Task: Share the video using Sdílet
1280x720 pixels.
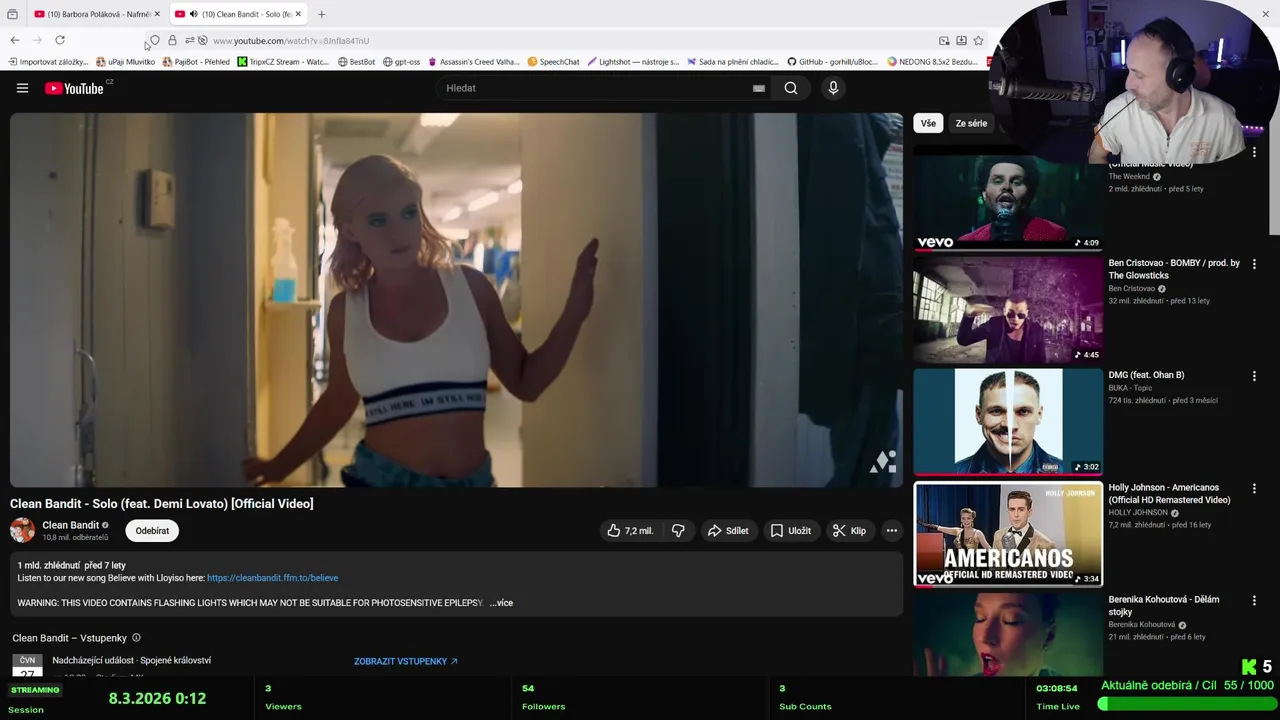Action: tap(728, 531)
